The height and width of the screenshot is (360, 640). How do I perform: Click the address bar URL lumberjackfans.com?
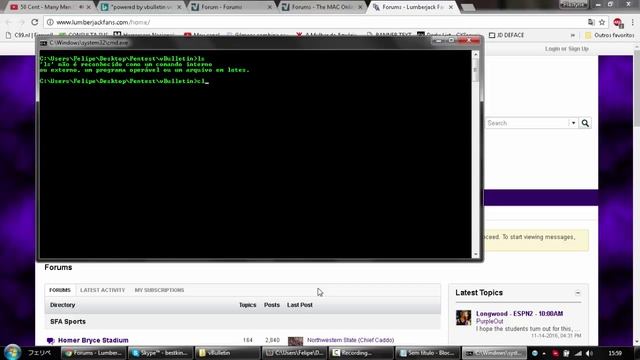pyautogui.click(x=103, y=22)
